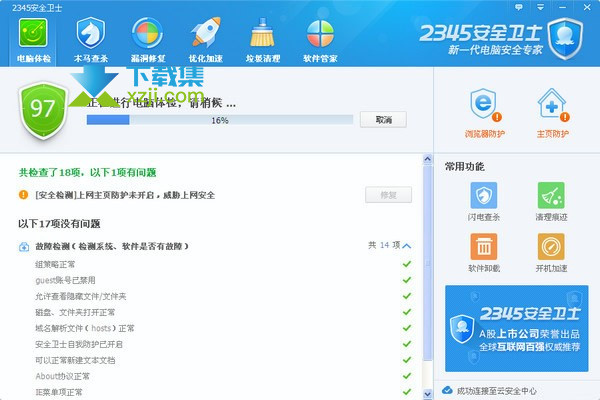Click green checkmark for hosts 正常
Image resolution: width=600 pixels, height=400 pixels.
(x=407, y=328)
